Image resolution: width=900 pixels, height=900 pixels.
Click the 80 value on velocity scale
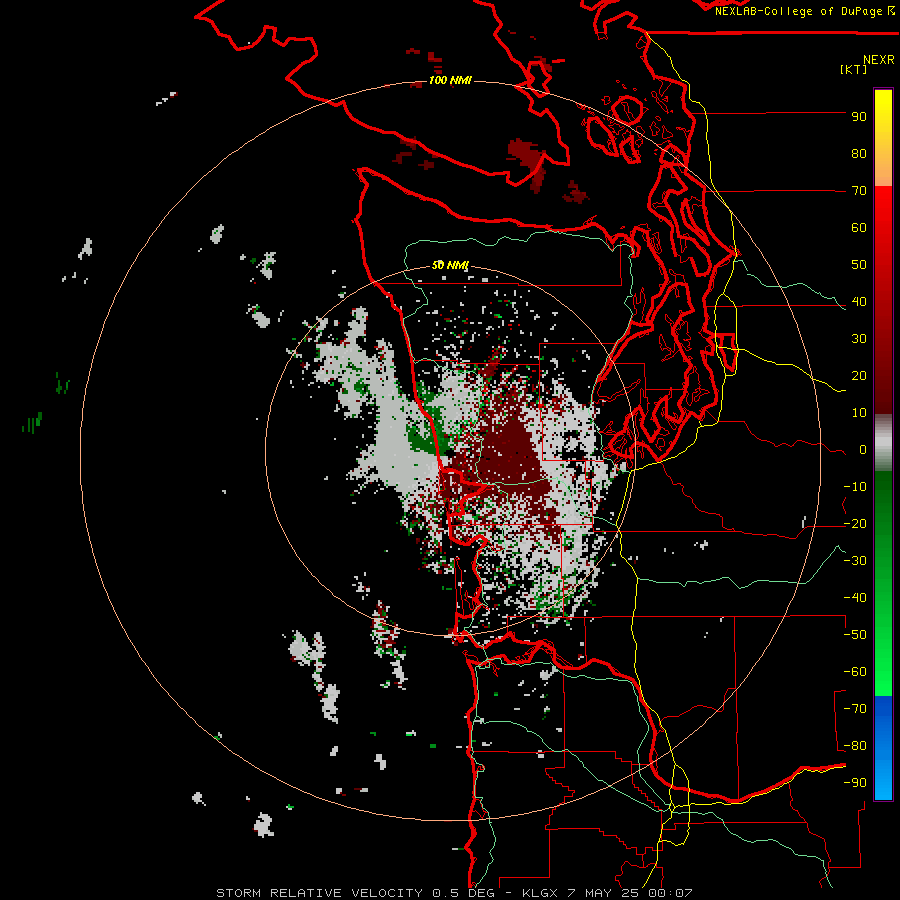pos(859,154)
